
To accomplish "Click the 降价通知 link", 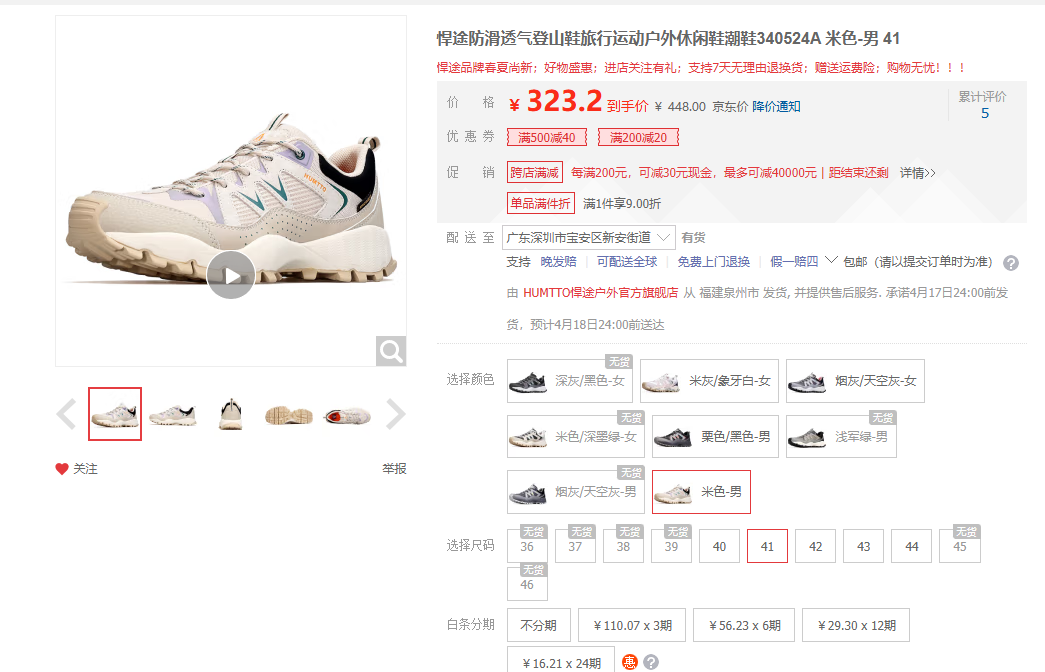I will click(776, 106).
